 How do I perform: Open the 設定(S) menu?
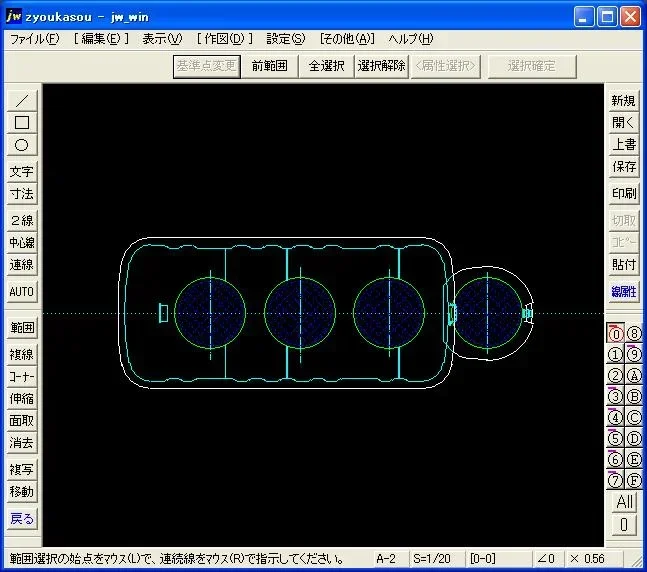(286, 39)
